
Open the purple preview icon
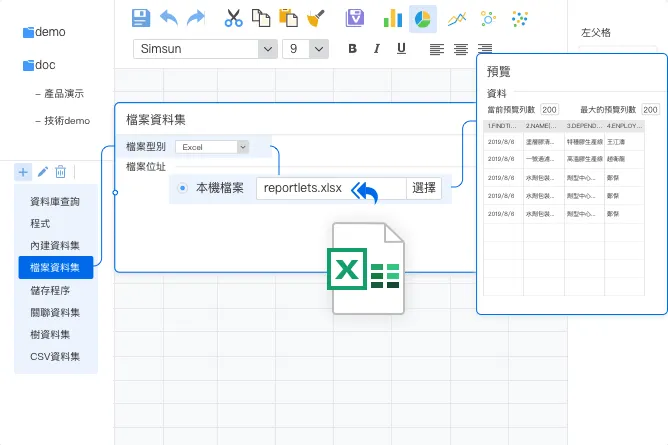[355, 18]
